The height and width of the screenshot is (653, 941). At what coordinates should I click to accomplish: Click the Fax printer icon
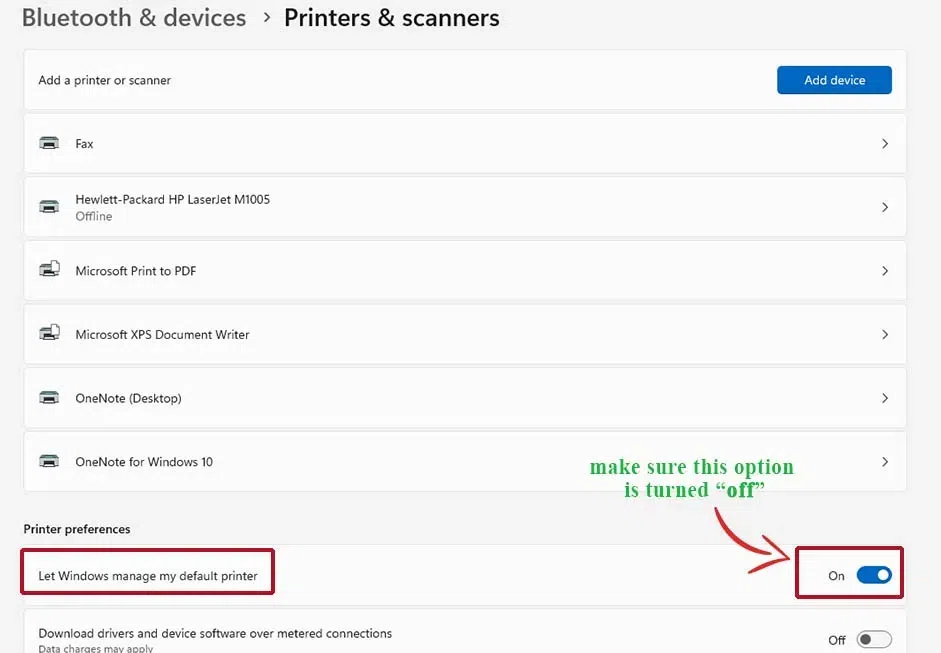49,143
